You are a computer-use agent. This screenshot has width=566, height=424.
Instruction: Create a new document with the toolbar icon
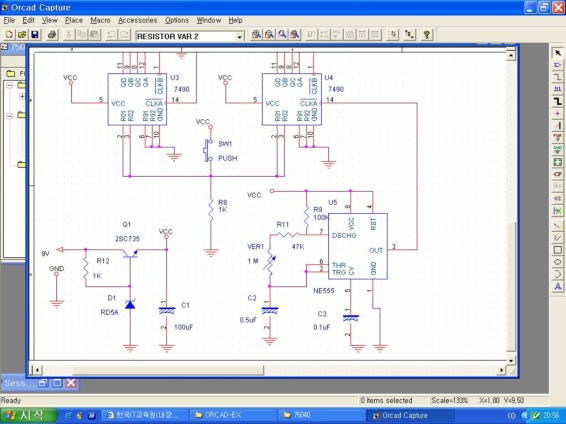click(x=9, y=35)
